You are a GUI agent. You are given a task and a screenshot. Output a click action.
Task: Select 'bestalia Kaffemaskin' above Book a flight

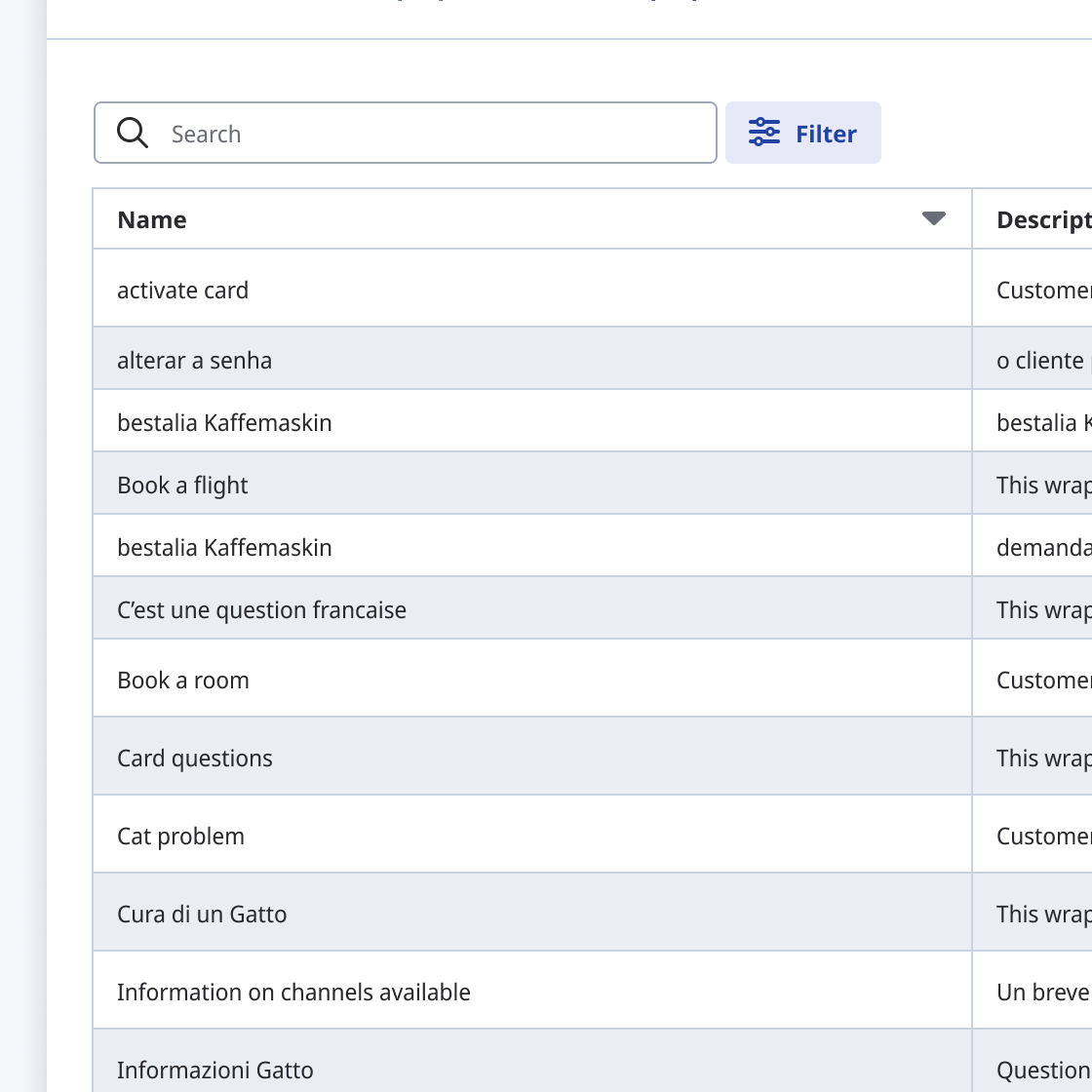[224, 423]
